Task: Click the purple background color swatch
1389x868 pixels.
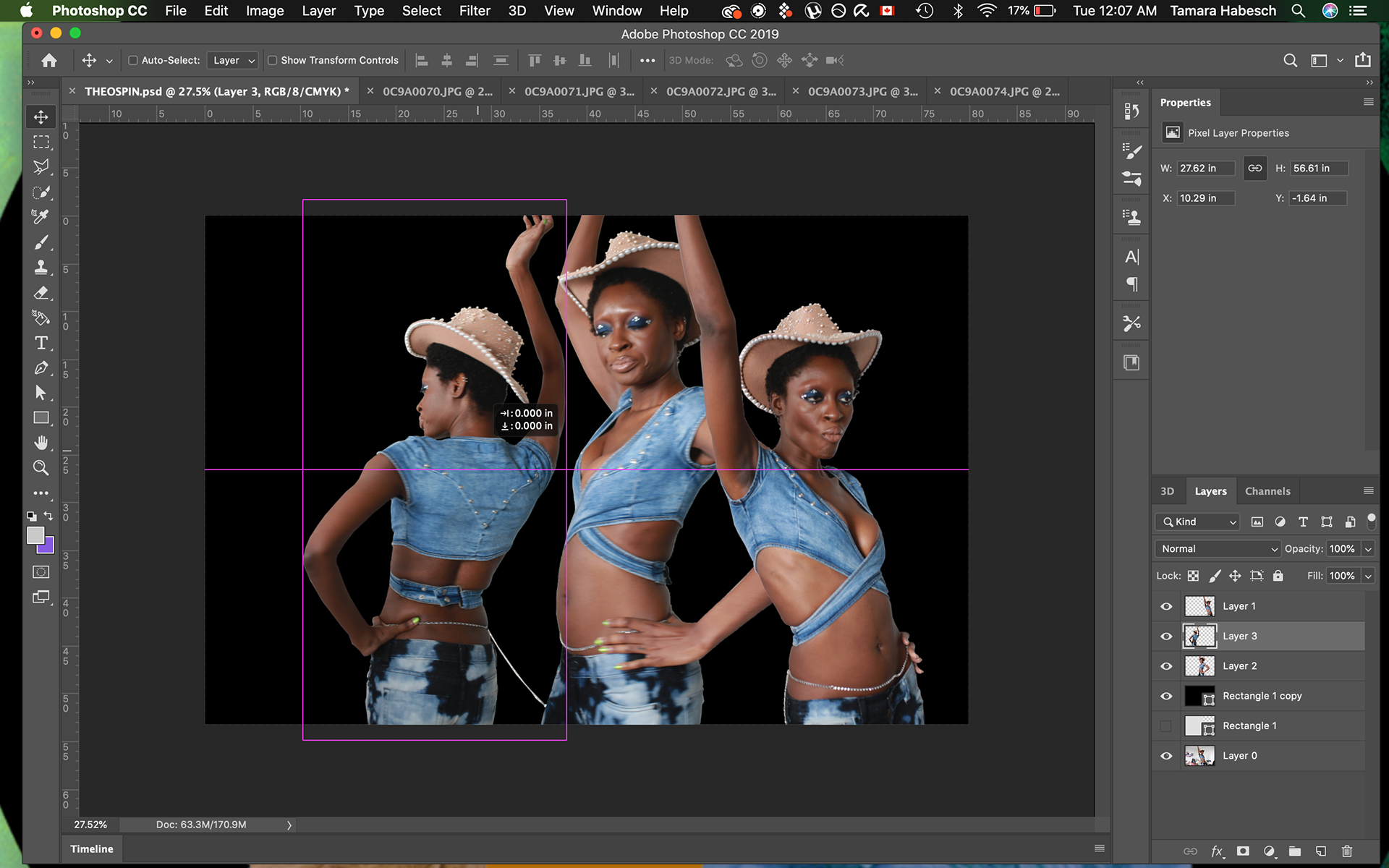Action: coord(48,548)
